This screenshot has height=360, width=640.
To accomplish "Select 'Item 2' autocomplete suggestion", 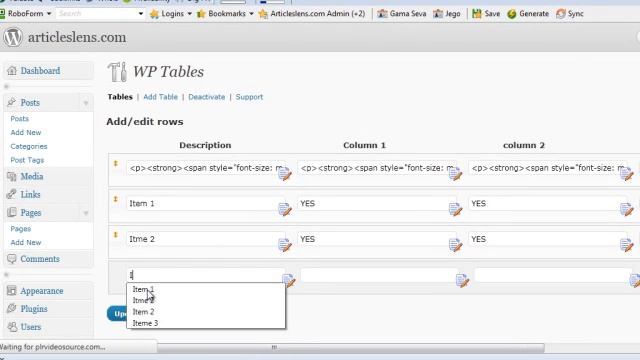I will 206,312.
